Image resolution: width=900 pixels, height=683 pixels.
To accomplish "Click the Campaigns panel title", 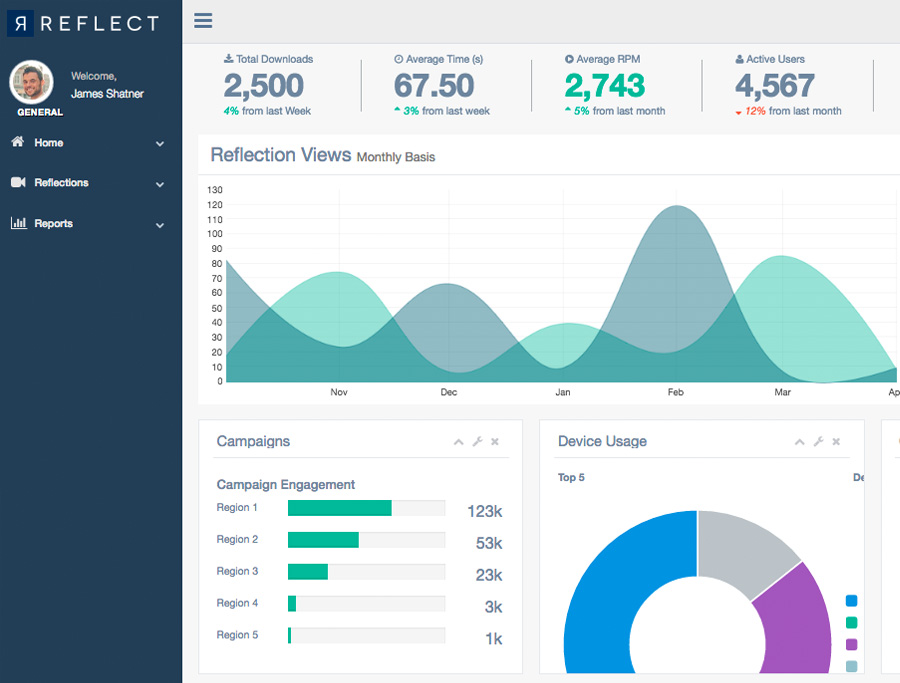I will coord(253,441).
